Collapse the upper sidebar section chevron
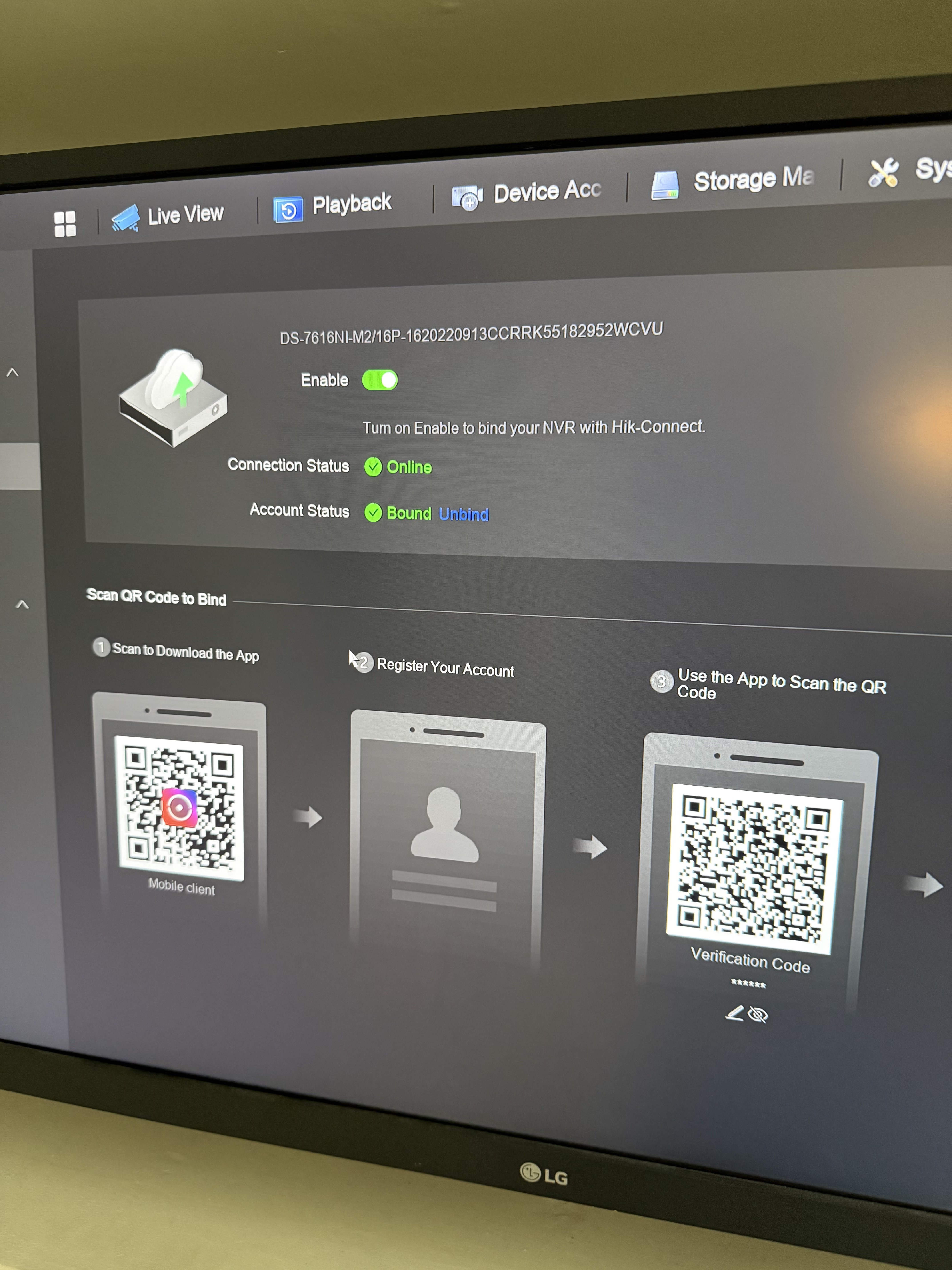Screen dimensions: 952x1270 tap(13, 373)
